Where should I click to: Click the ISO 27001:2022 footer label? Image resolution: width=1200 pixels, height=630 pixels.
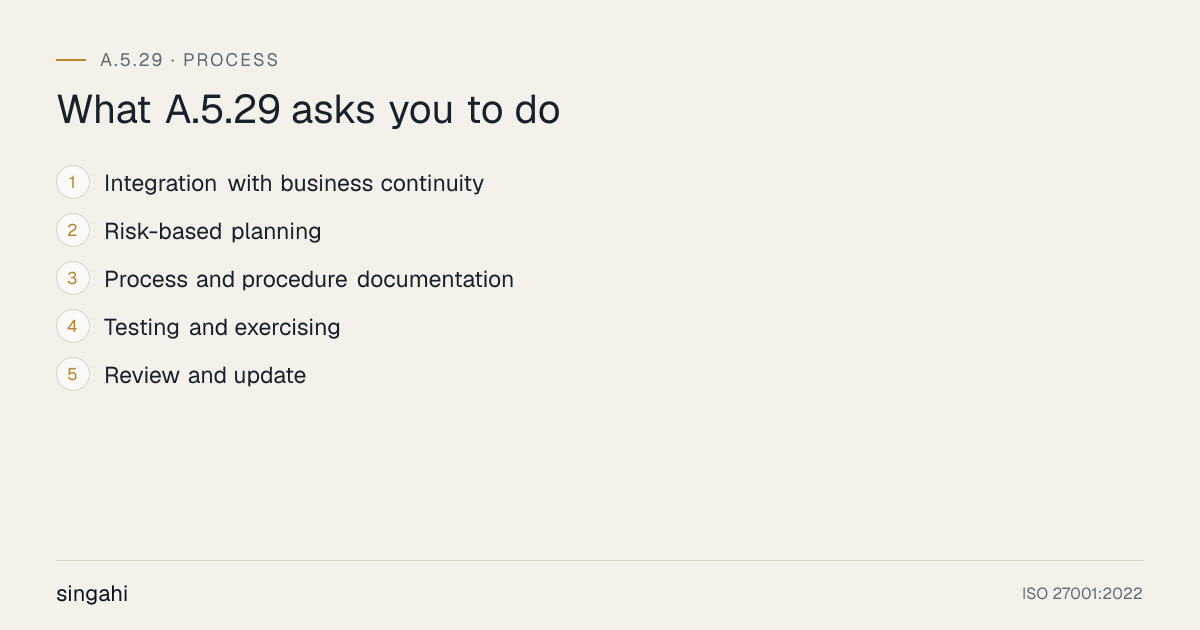point(1082,594)
